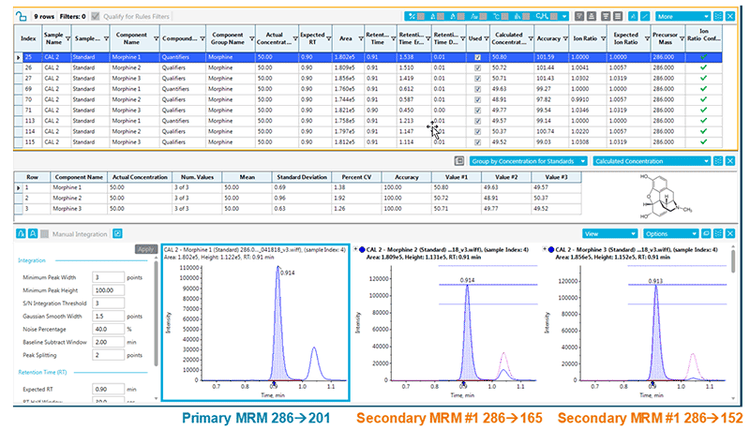Screen dimensions: 750x429
Task: Open the Options menu in chromatogram panel
Action: [673, 232]
